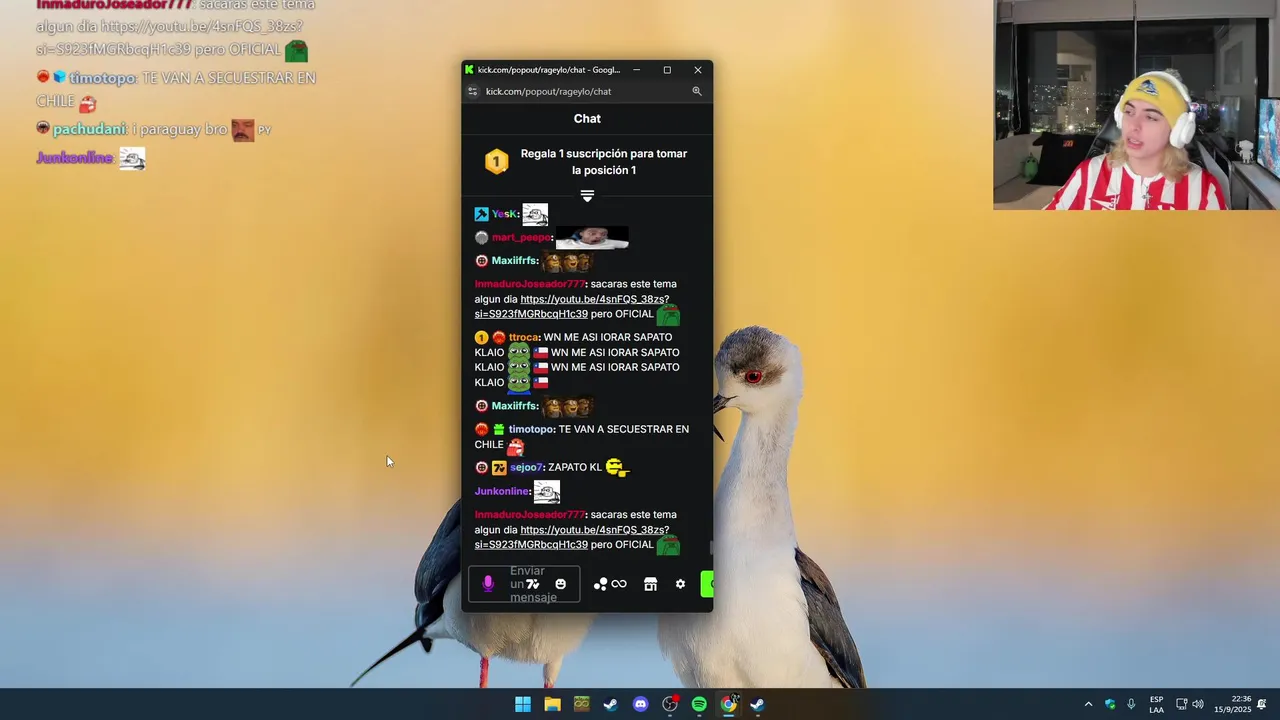The height and width of the screenshot is (720, 1280).
Task: Click the infinity symbol next to points icon
Action: [x=619, y=584]
